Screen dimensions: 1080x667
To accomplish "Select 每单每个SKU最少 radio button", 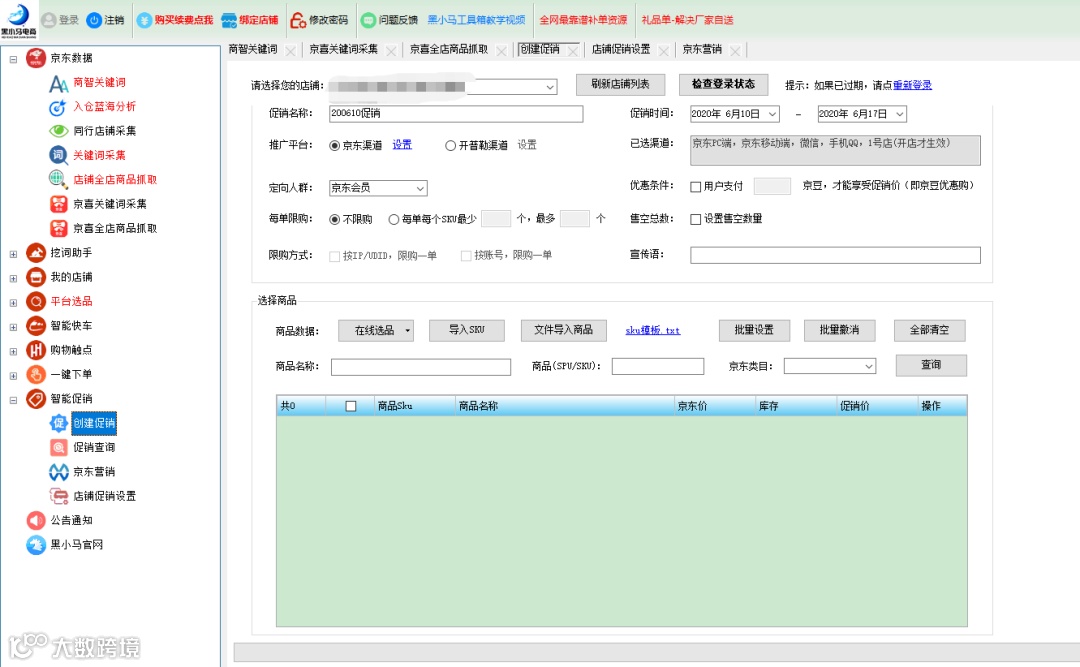I will 394,219.
